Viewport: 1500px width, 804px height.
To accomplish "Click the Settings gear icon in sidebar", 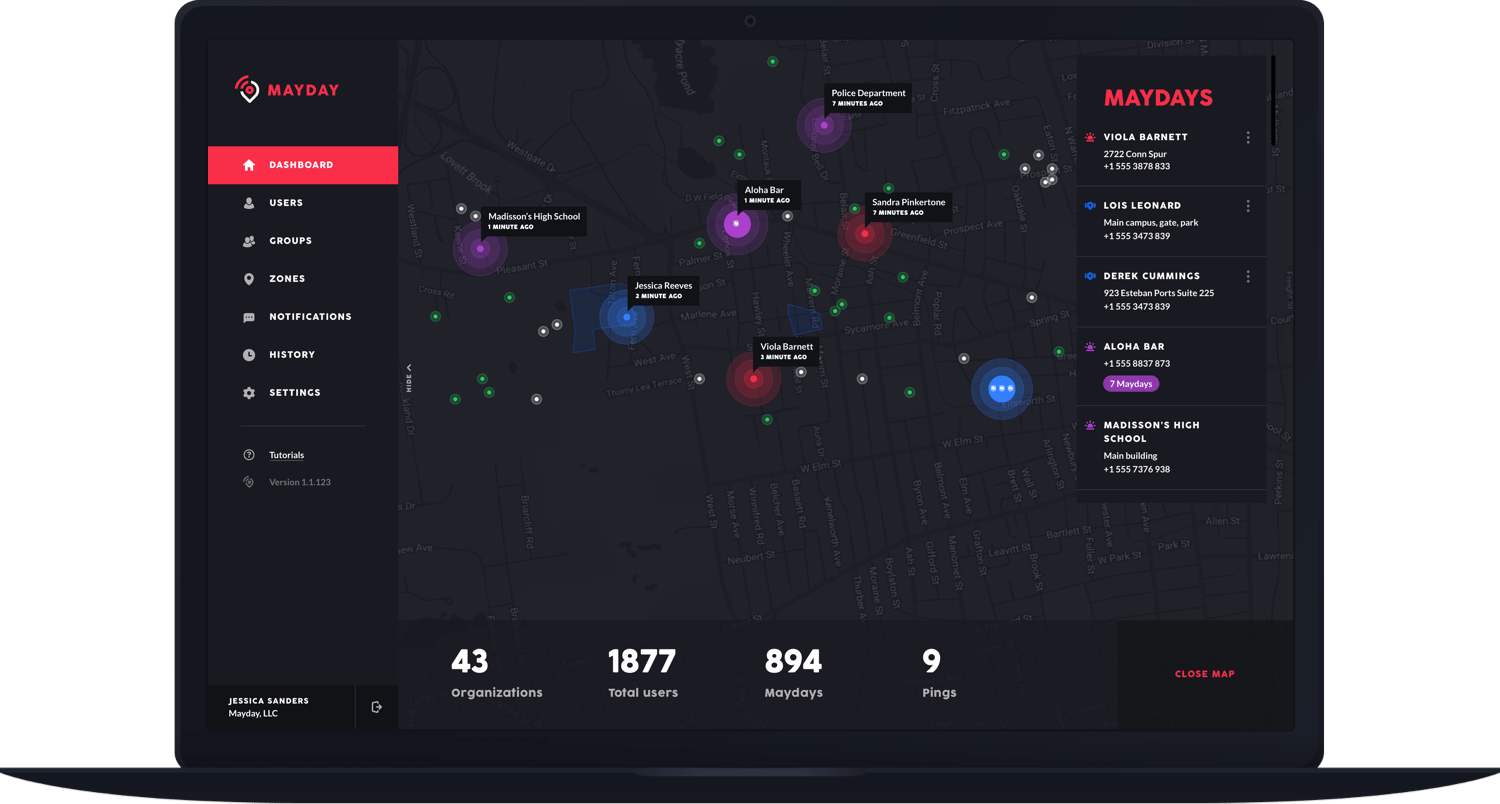I will (x=249, y=393).
